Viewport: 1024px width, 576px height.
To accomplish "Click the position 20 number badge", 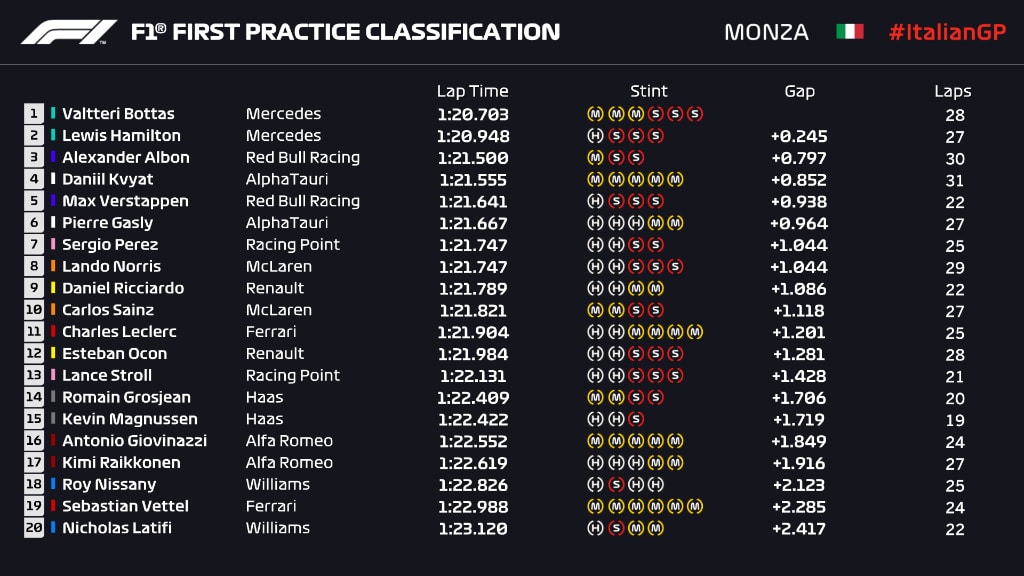I will 34,528.
